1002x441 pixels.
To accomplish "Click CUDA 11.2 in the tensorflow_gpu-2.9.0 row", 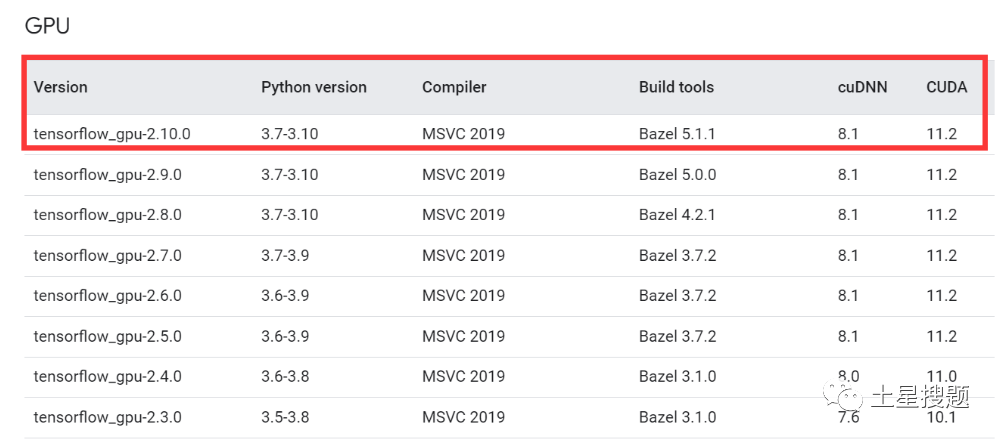I will [941, 174].
